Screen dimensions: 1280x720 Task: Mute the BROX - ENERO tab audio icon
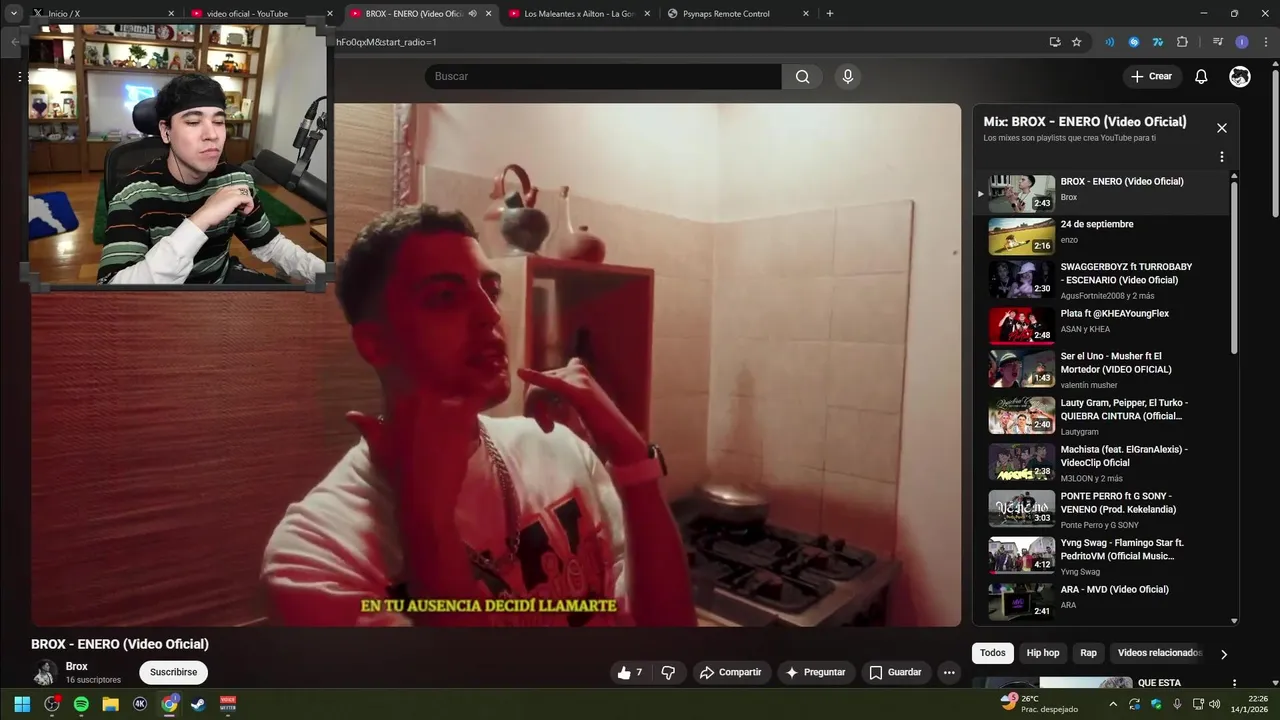[472, 14]
